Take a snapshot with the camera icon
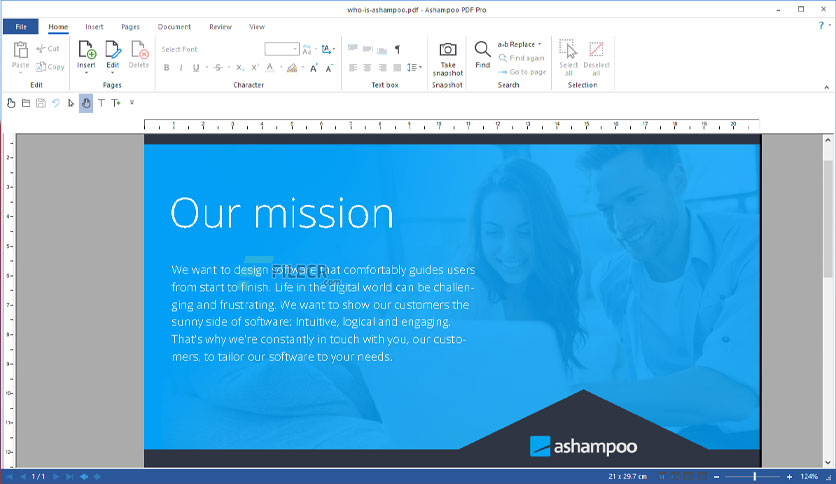Screen dimensions: 836x484 click(447, 50)
